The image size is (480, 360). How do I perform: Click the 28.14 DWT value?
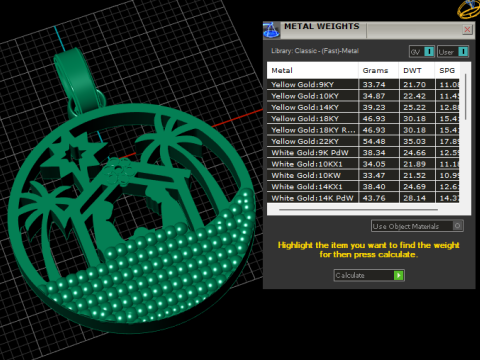coord(414,198)
